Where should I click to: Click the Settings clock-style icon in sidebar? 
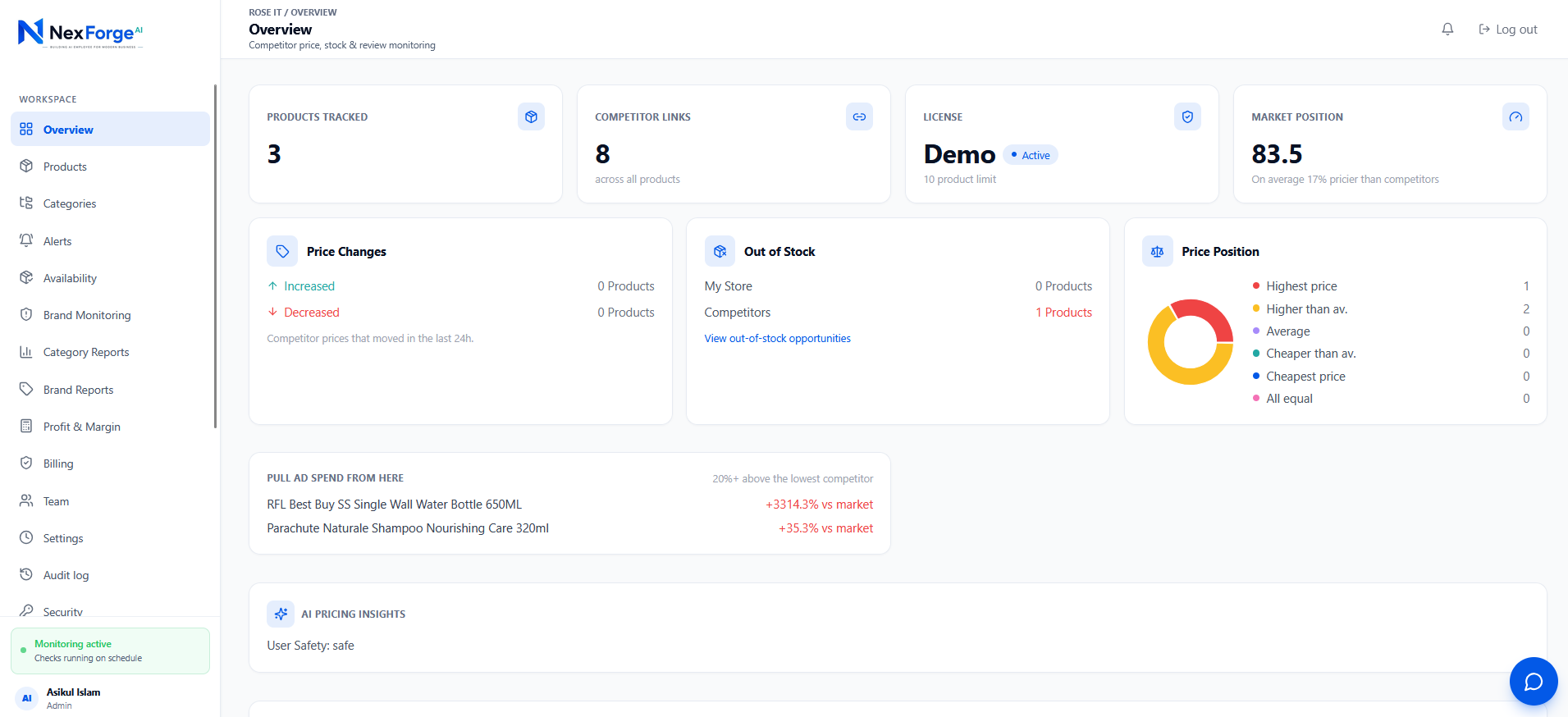click(26, 537)
